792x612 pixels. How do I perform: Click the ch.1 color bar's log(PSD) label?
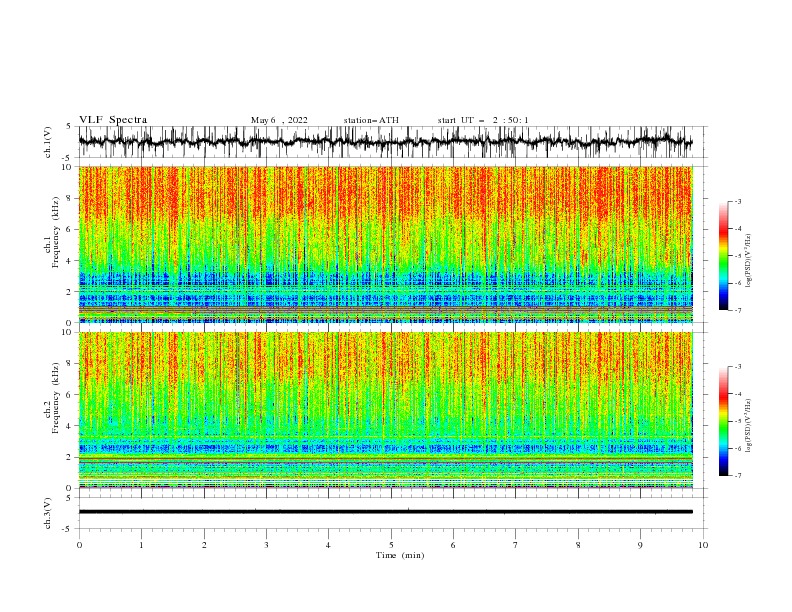point(748,261)
